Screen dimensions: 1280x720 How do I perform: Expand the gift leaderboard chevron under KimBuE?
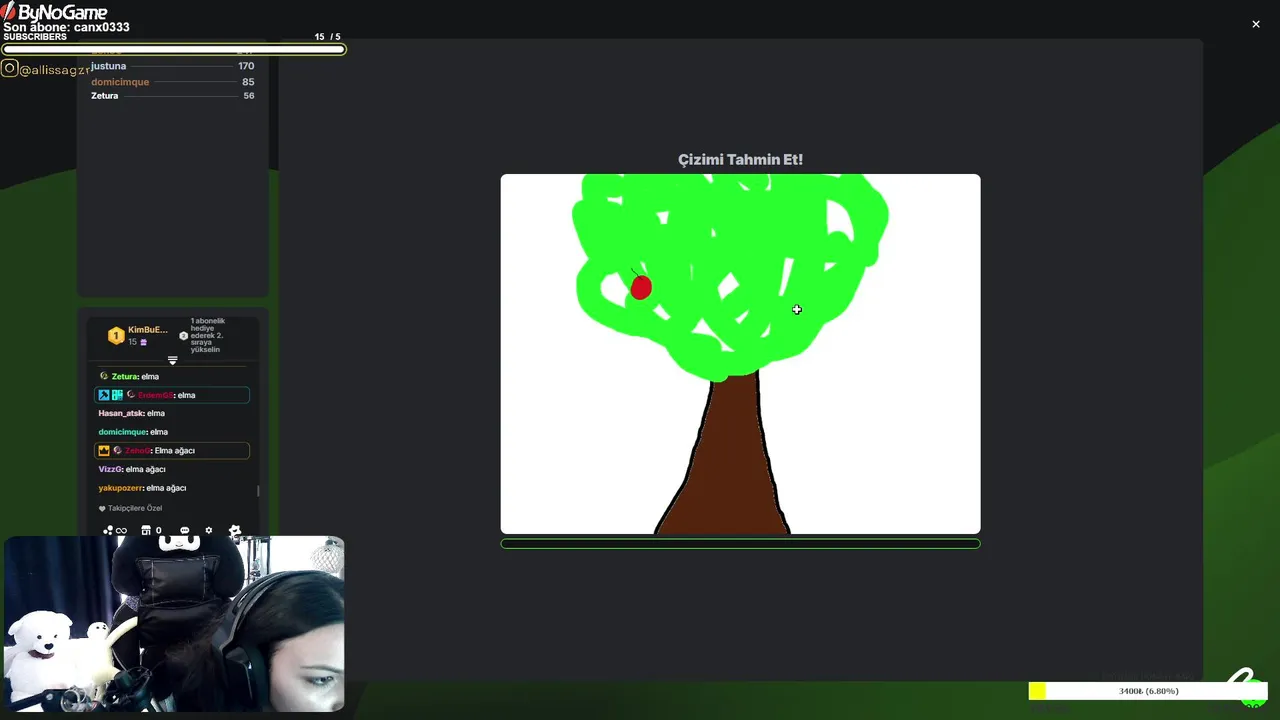[172, 360]
